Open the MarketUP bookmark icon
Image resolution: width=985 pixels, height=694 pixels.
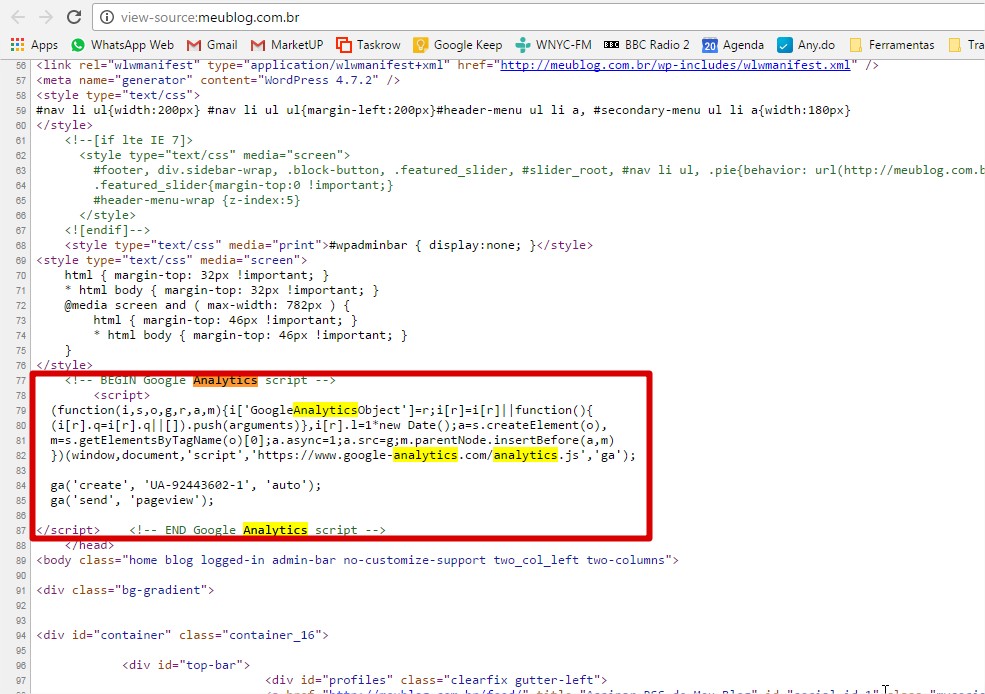pyautogui.click(x=258, y=45)
